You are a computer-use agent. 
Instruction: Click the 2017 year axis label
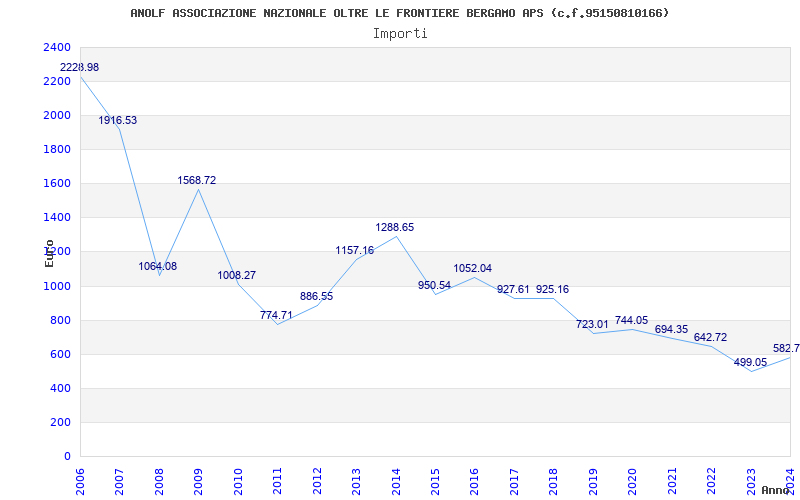point(514,482)
